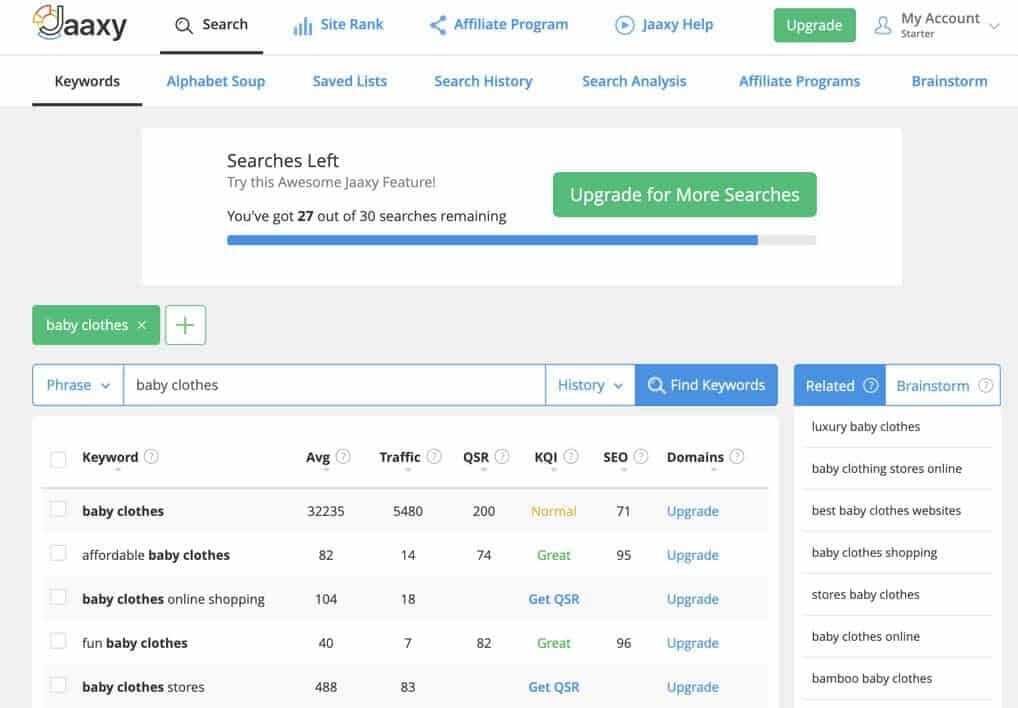Switch to the Alphabet Soup tab
1018x708 pixels.
216,81
